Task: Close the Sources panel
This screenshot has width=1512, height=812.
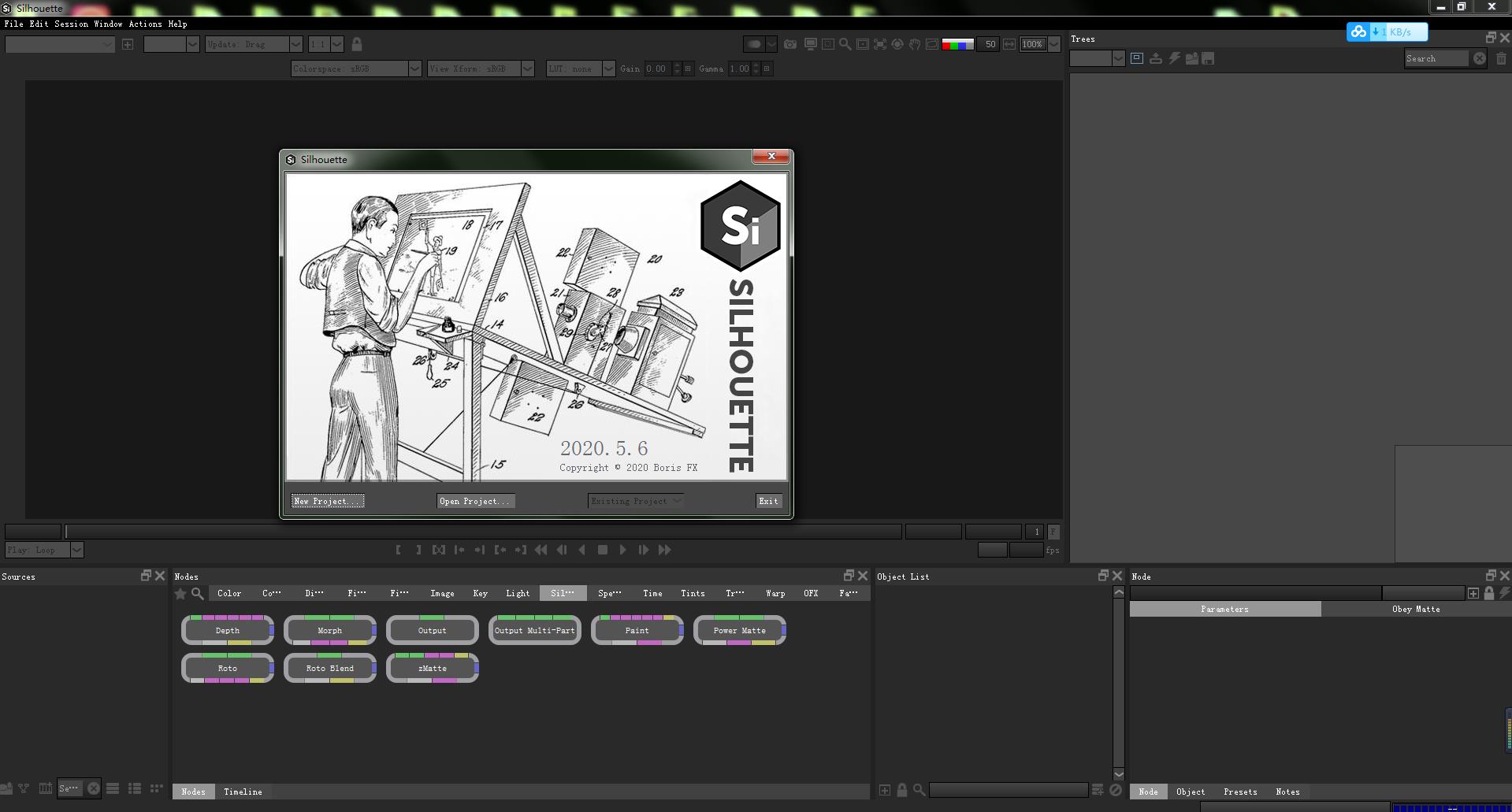Action: tap(160, 576)
